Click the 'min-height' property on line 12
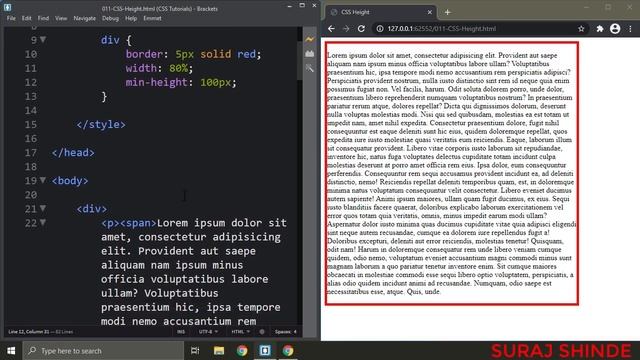640x360 pixels. [x=156, y=82]
